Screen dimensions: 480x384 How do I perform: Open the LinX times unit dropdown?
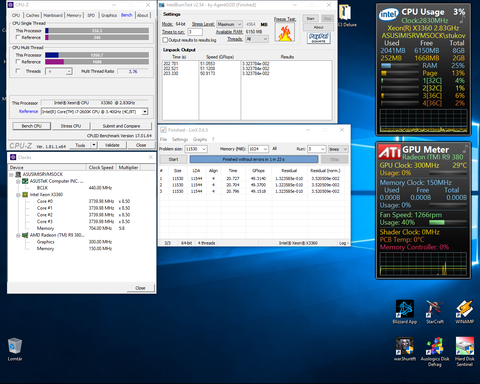pos(338,149)
